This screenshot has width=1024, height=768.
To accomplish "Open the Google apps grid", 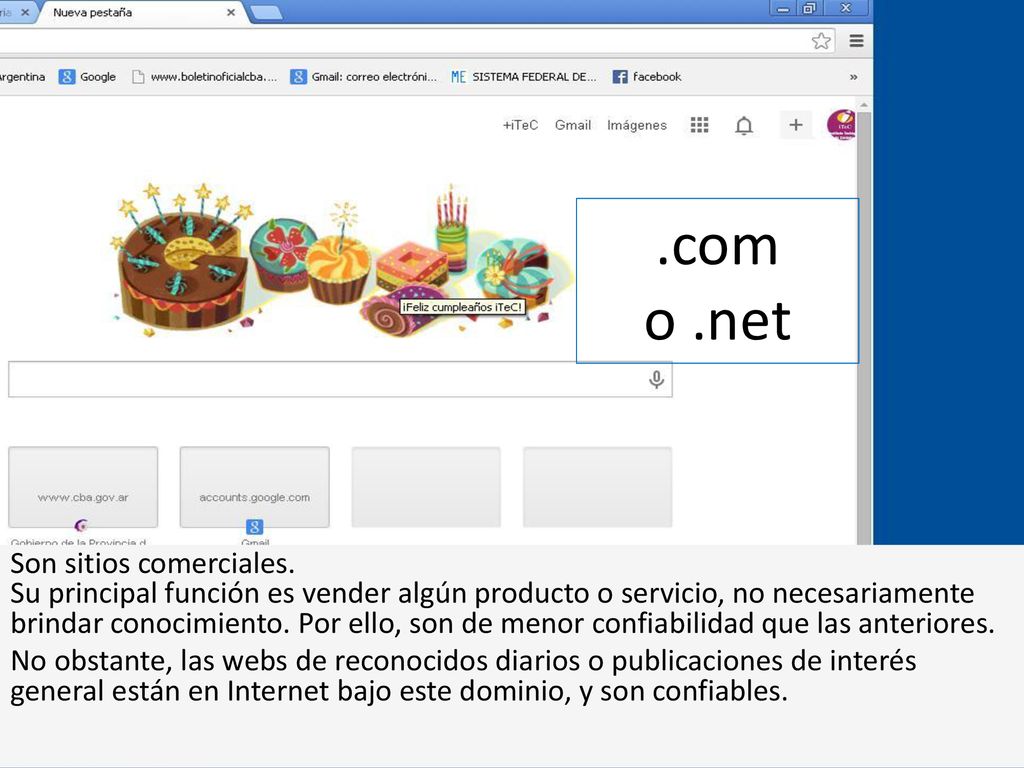I will point(699,125).
